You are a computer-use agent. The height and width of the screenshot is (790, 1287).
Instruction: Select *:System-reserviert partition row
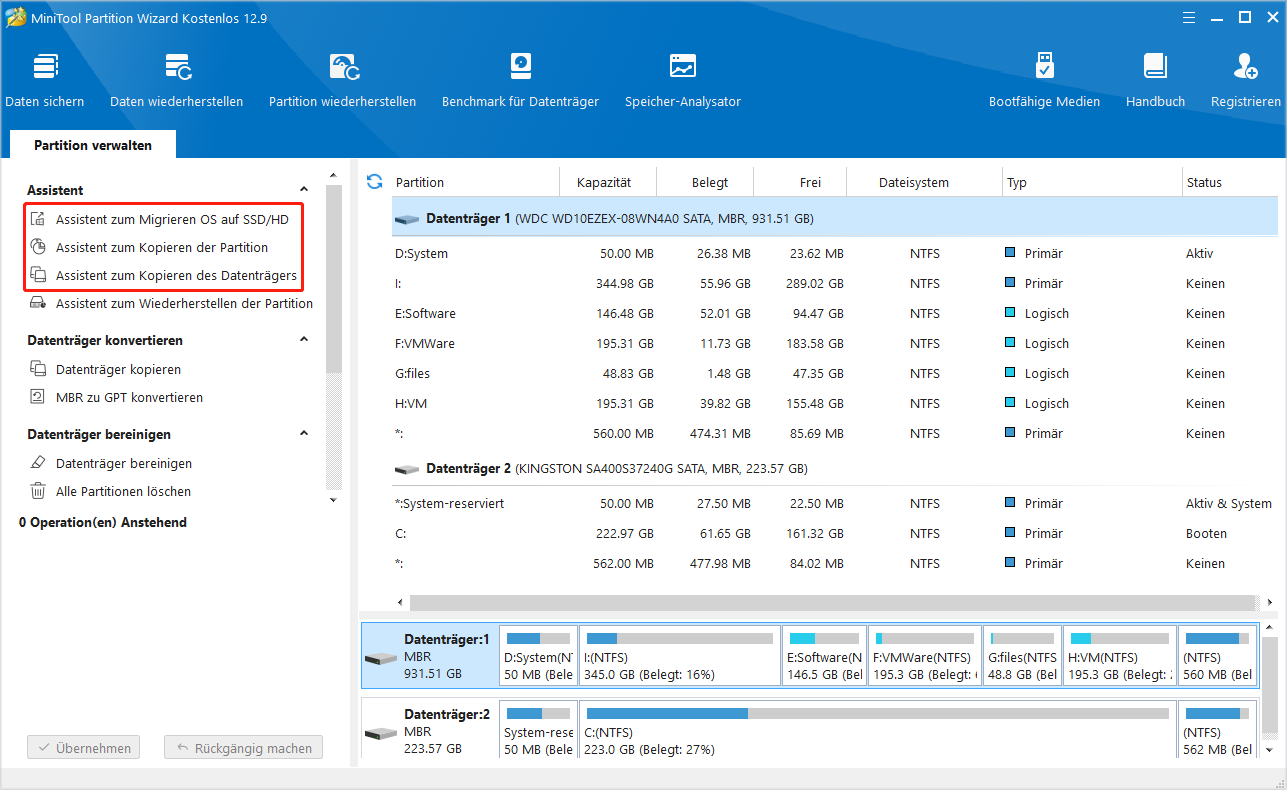[x=834, y=503]
